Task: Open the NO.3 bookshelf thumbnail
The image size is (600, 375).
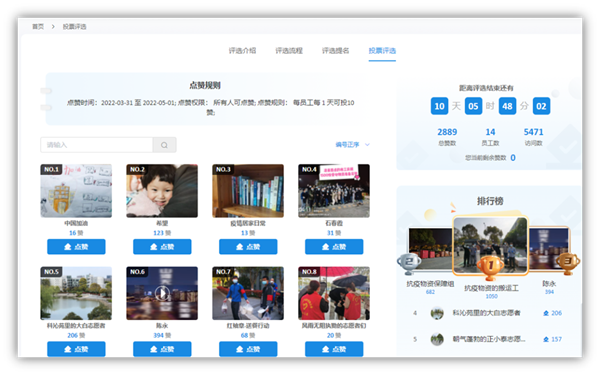Action: pyautogui.click(x=248, y=191)
